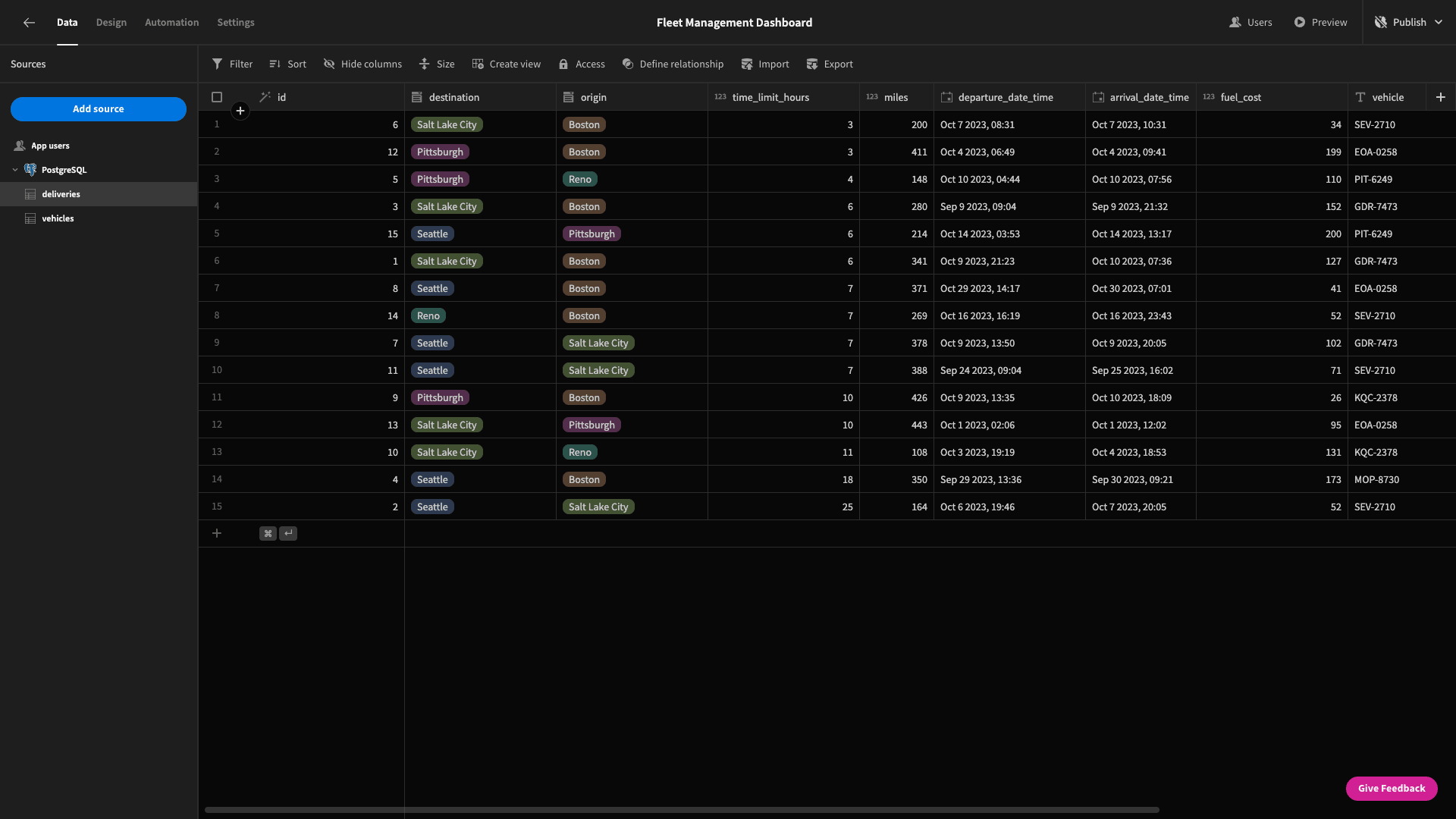
Task: Export table data
Action: tap(830, 64)
